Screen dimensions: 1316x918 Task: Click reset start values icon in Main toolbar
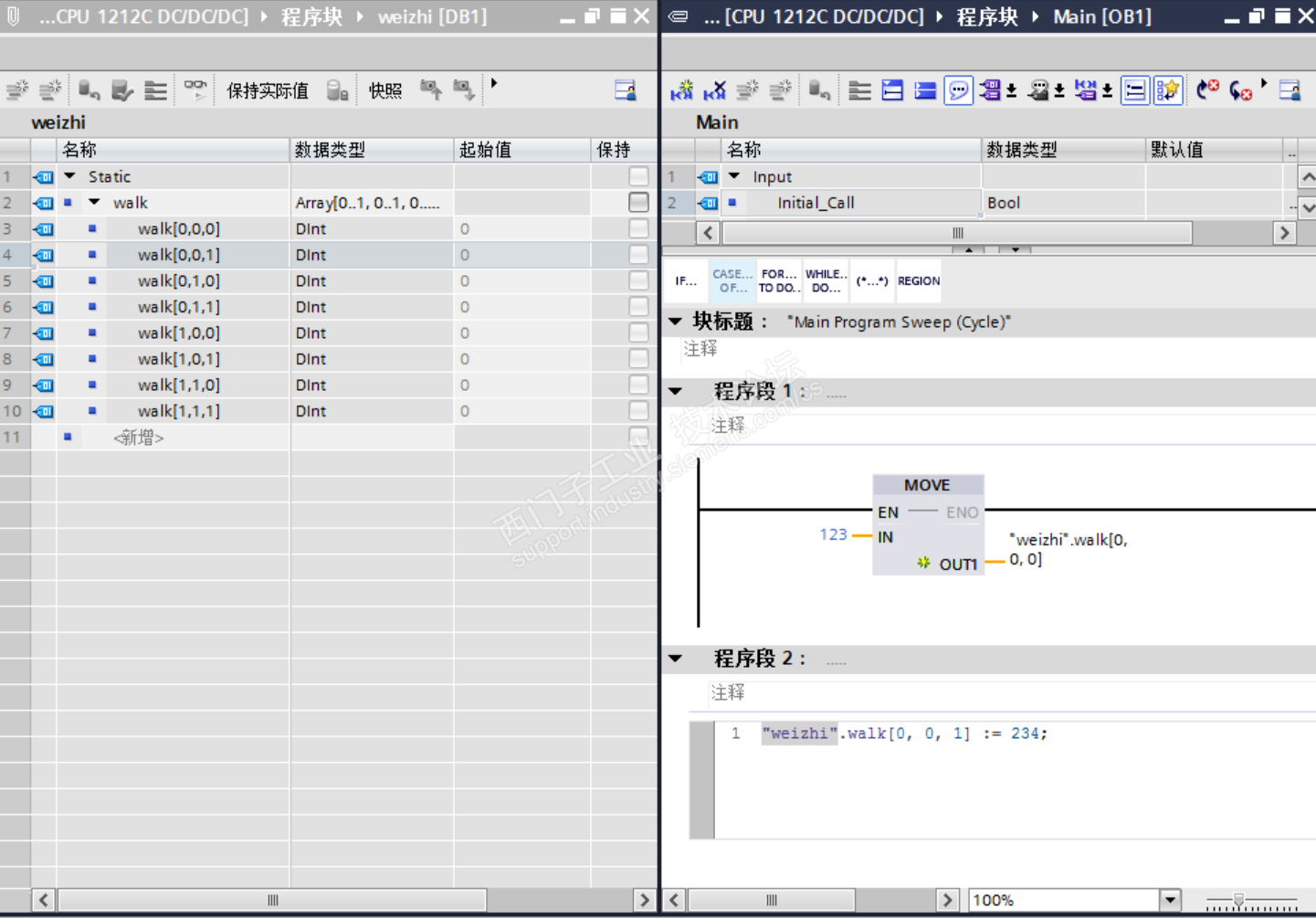(x=819, y=90)
